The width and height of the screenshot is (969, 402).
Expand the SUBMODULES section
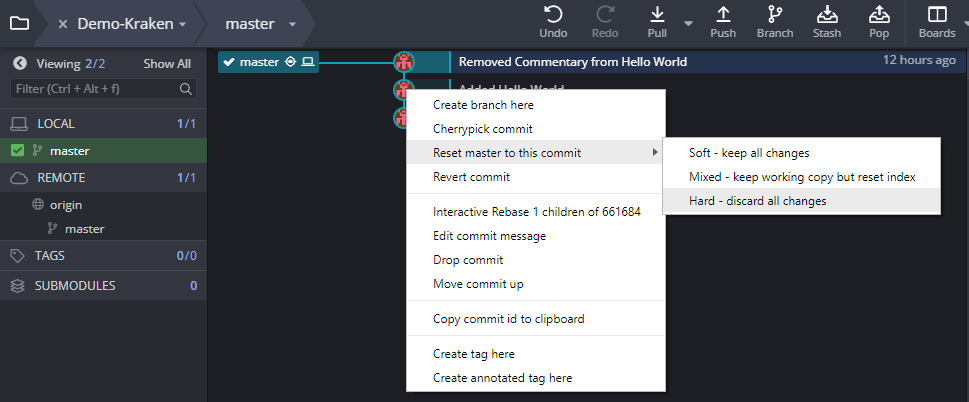click(104, 286)
